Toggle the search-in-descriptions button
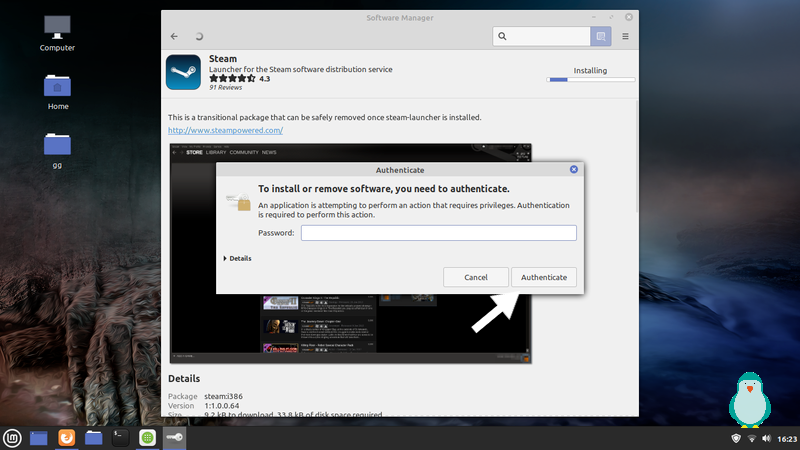 click(x=601, y=36)
